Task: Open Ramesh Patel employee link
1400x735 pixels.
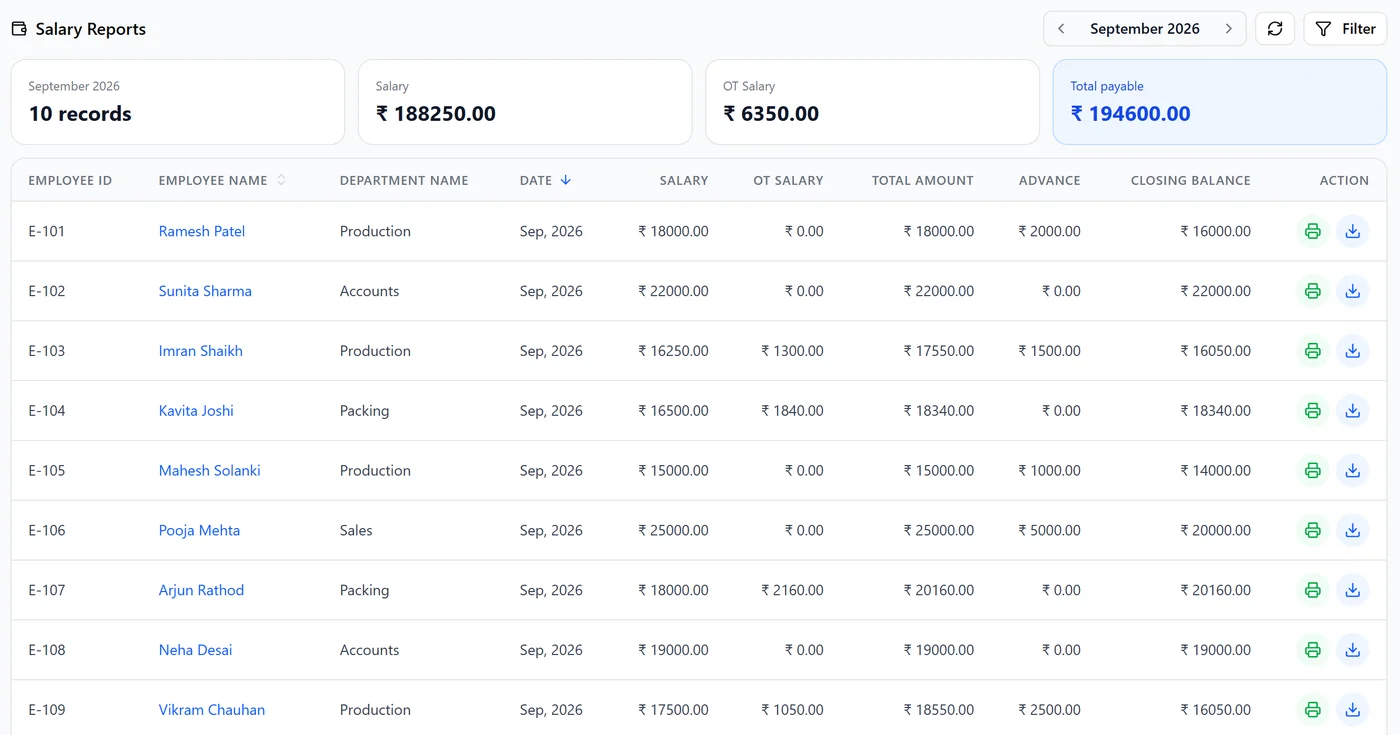Action: pos(202,231)
